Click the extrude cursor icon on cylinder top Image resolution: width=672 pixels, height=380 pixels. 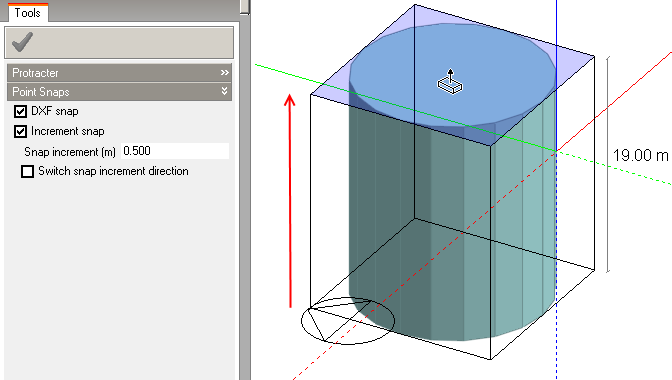tap(450, 81)
